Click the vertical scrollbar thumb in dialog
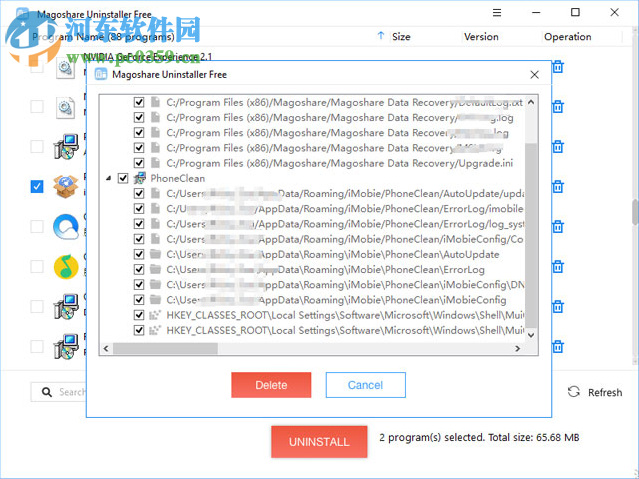639x479 pixels. 531,235
